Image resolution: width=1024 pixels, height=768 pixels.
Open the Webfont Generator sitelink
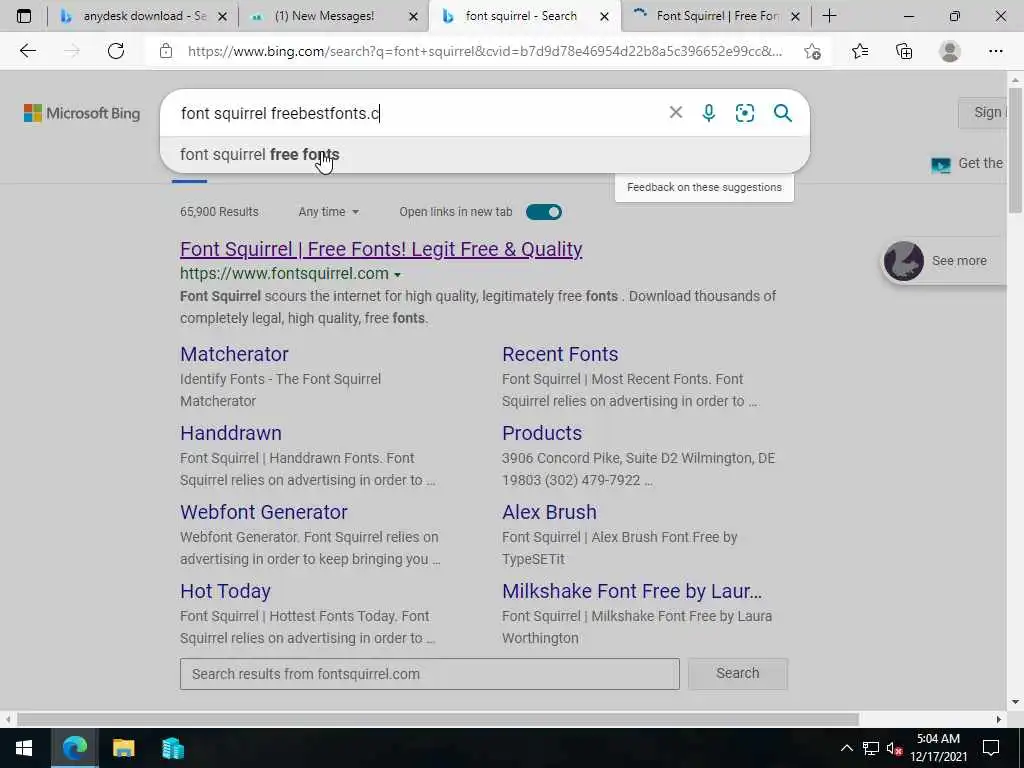click(263, 512)
